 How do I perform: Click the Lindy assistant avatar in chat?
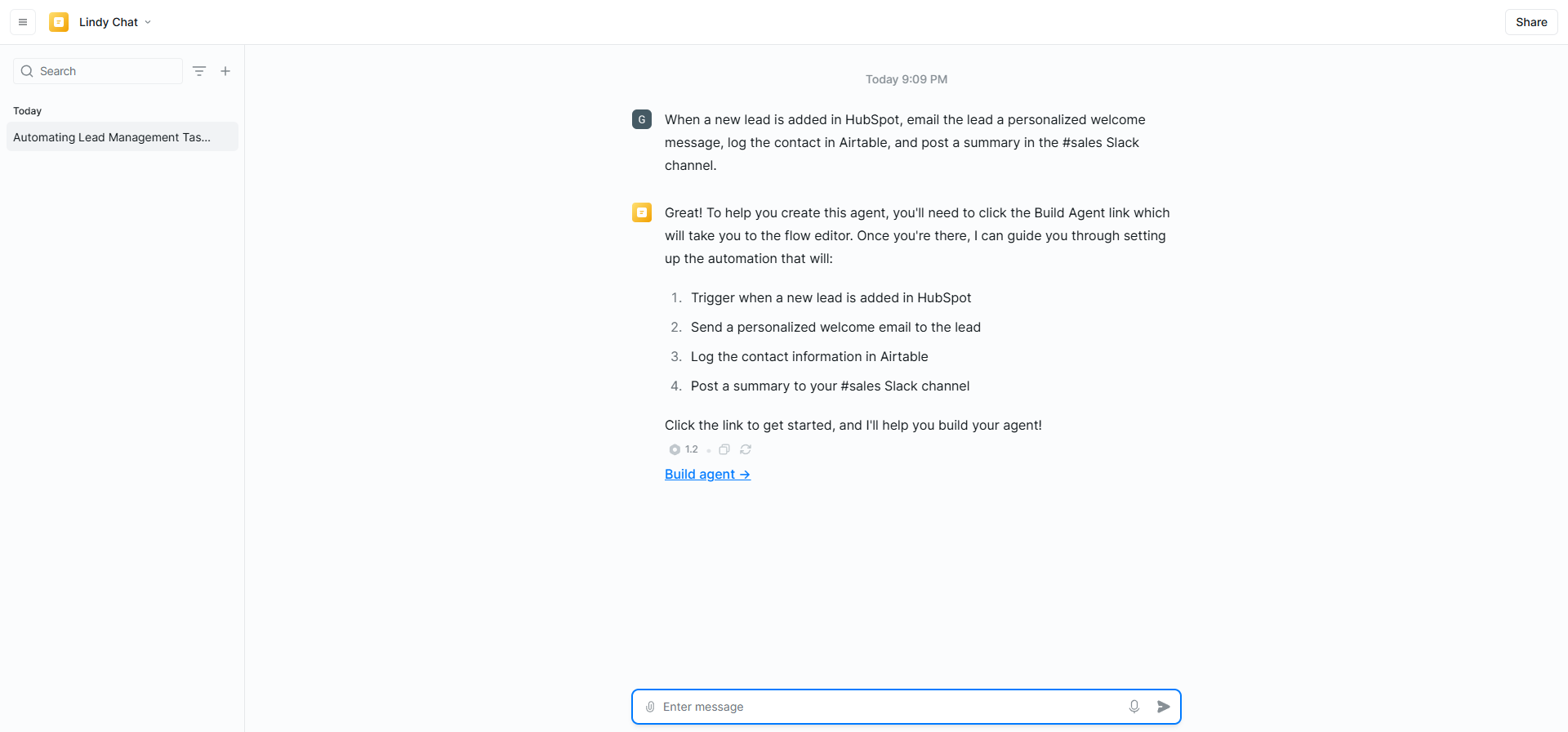click(x=642, y=212)
